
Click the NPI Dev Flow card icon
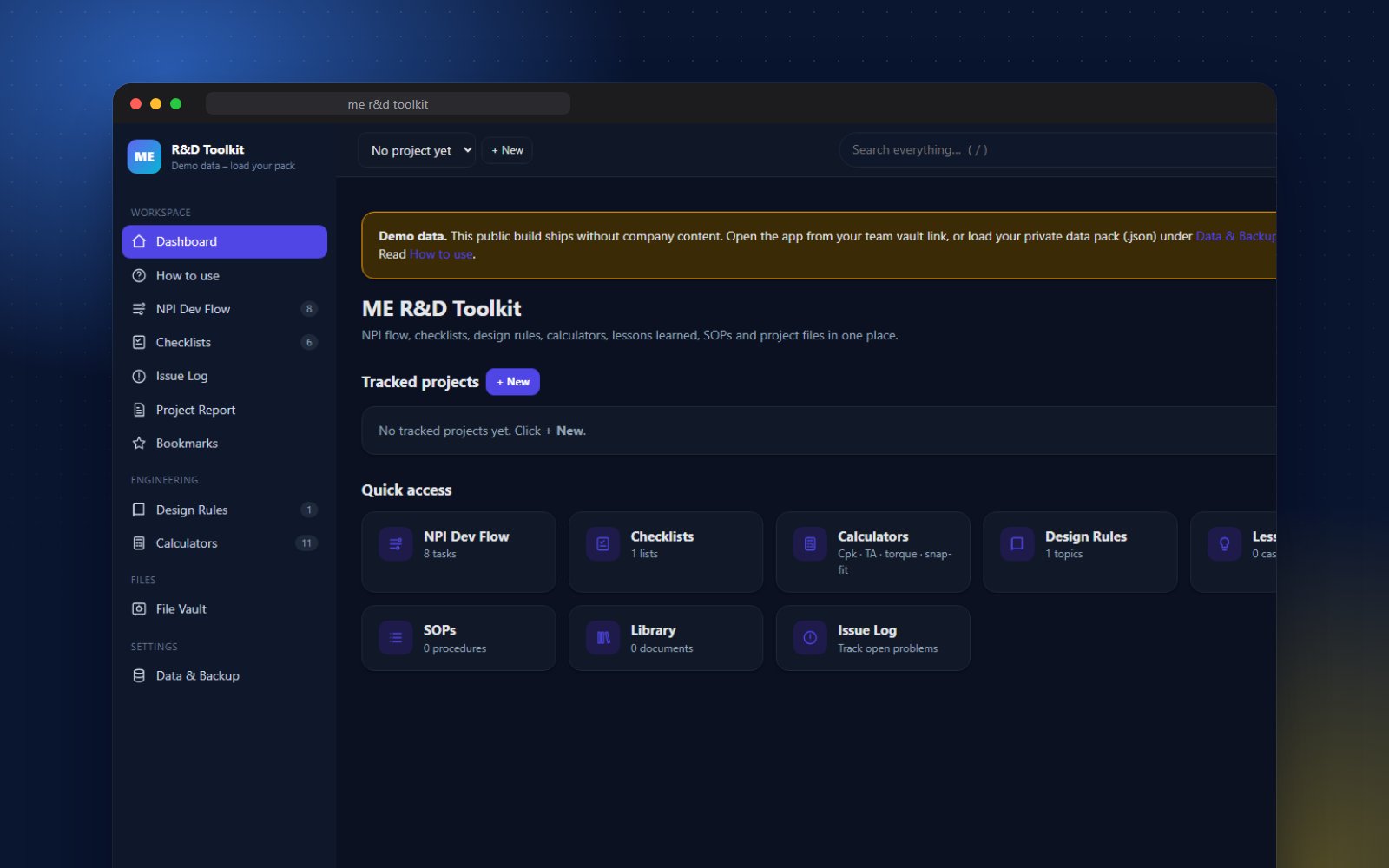[x=396, y=544]
